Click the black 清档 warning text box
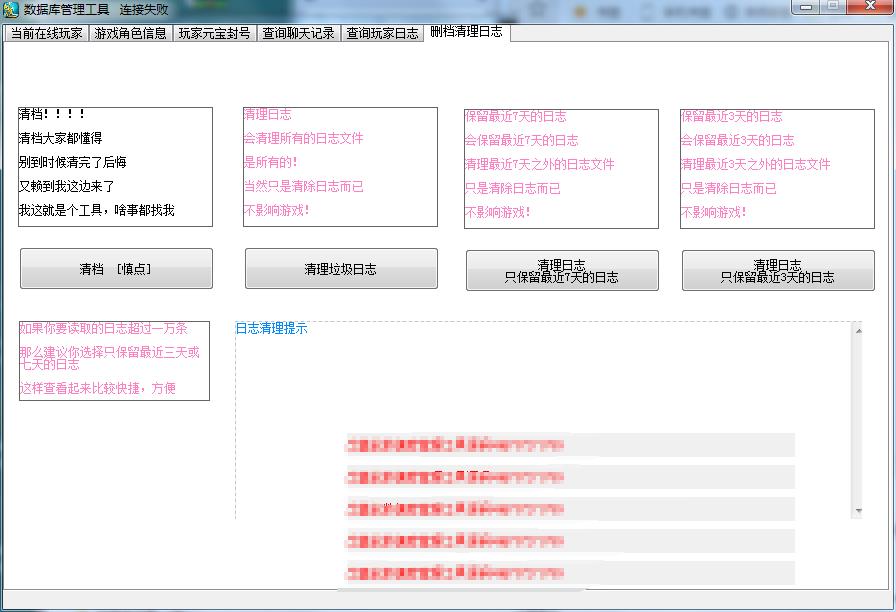896x612 pixels. click(x=115, y=167)
